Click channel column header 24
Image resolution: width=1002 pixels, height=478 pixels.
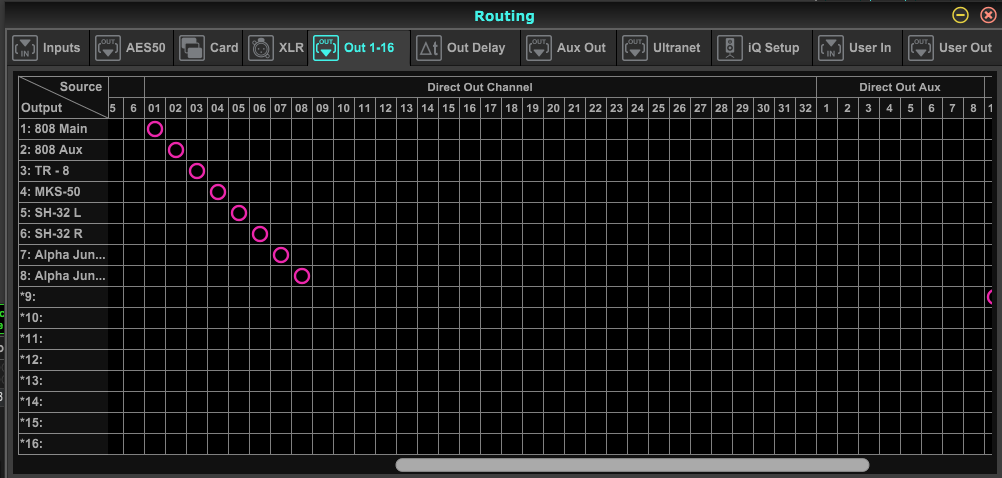point(637,108)
